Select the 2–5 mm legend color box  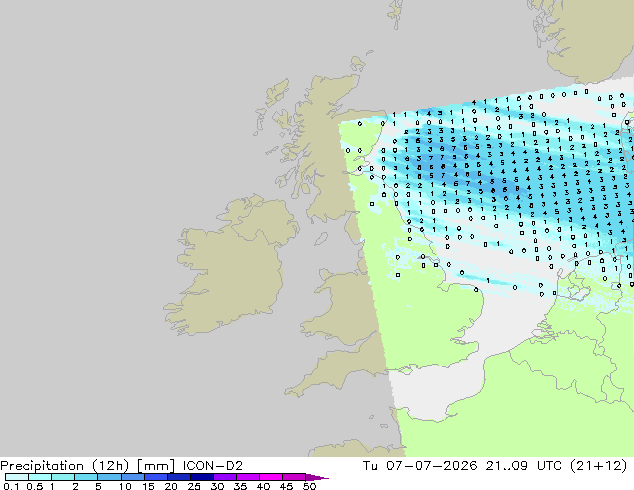(x=86, y=477)
